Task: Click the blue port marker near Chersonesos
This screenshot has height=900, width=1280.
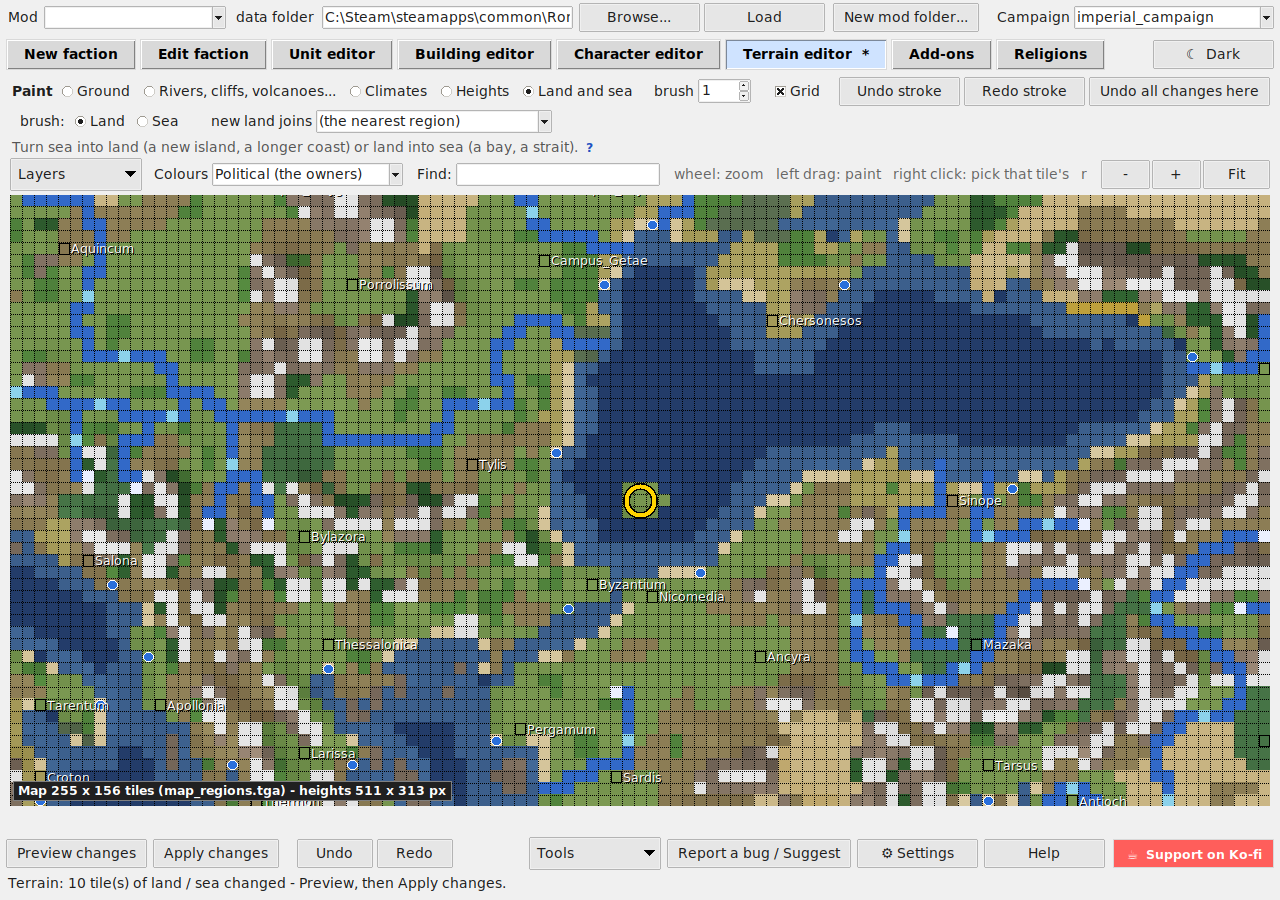Action: coord(844,285)
